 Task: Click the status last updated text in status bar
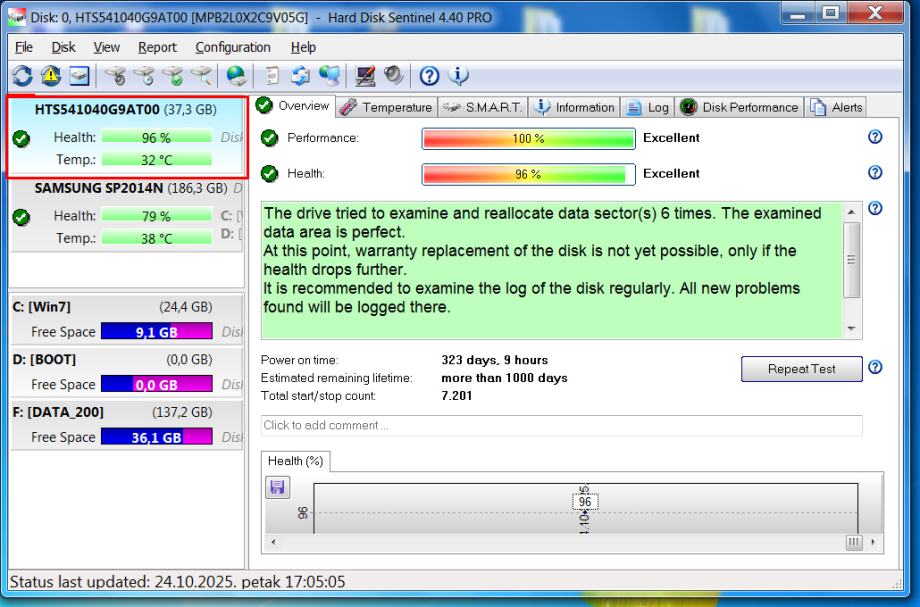pyautogui.click(x=177, y=582)
